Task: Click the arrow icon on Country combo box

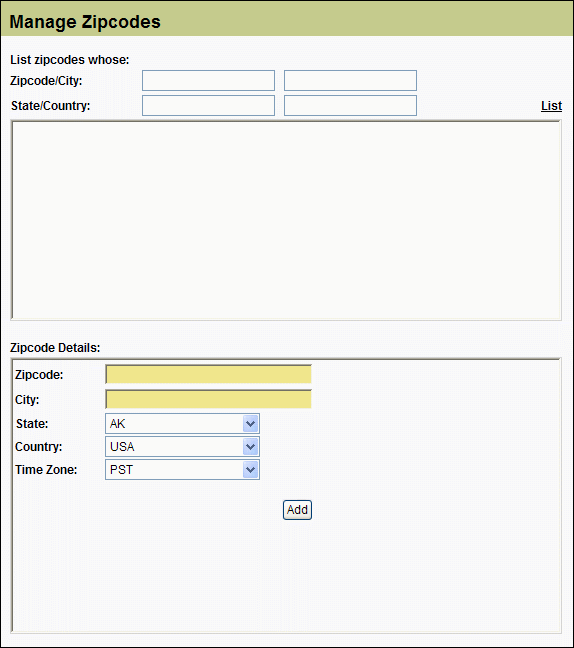Action: [x=250, y=447]
